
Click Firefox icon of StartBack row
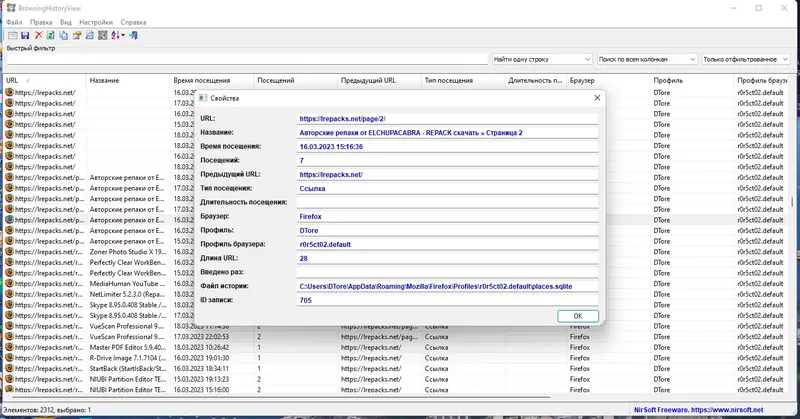point(9,368)
